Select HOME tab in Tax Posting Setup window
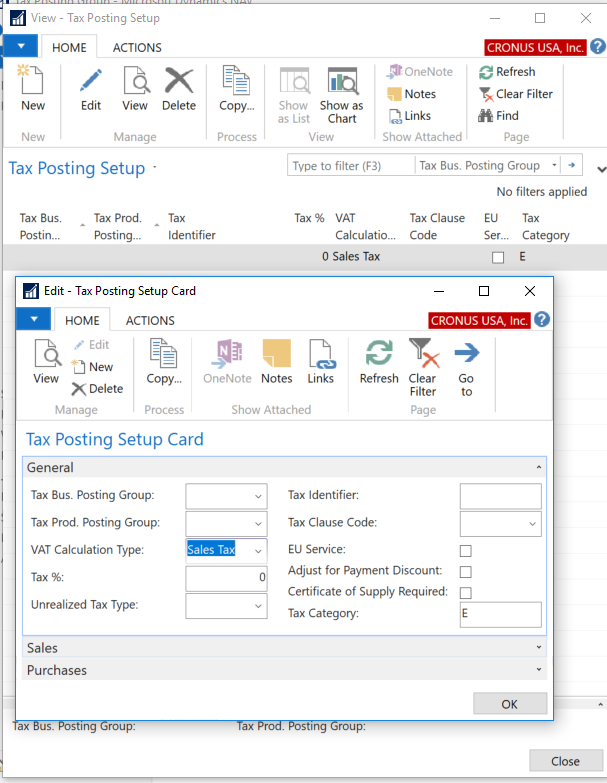607x783 pixels. [69, 47]
